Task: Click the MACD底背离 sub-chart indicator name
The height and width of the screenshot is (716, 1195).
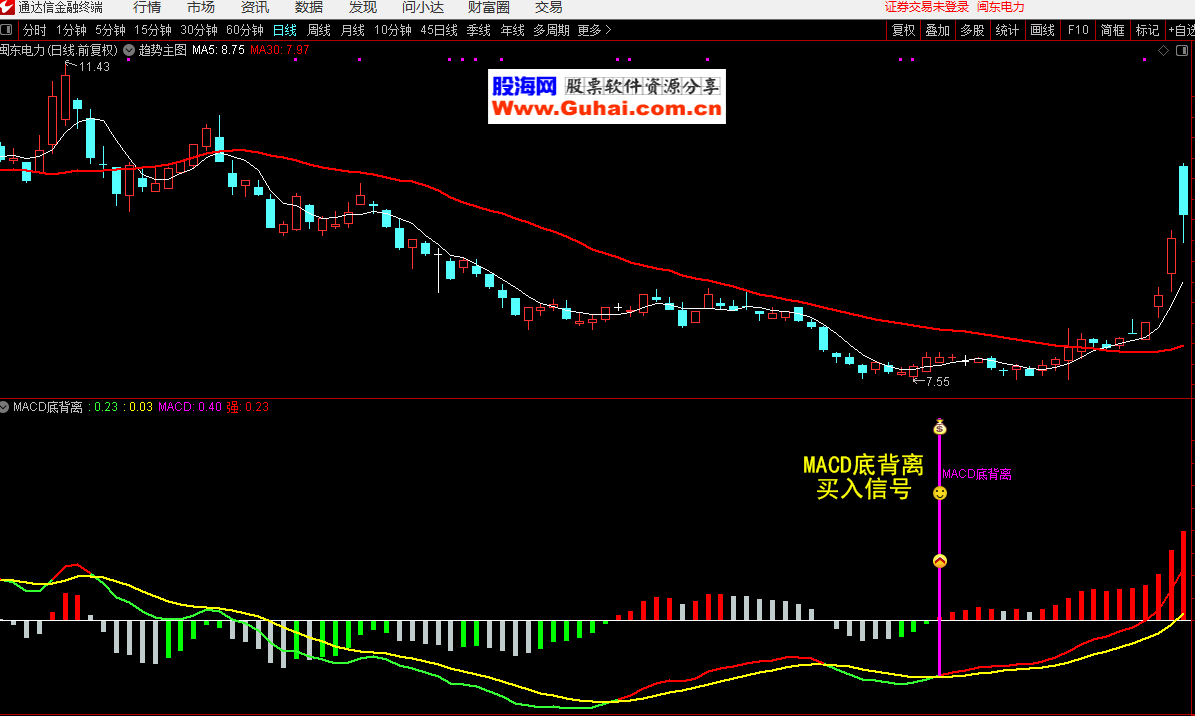Action: click(x=47, y=407)
